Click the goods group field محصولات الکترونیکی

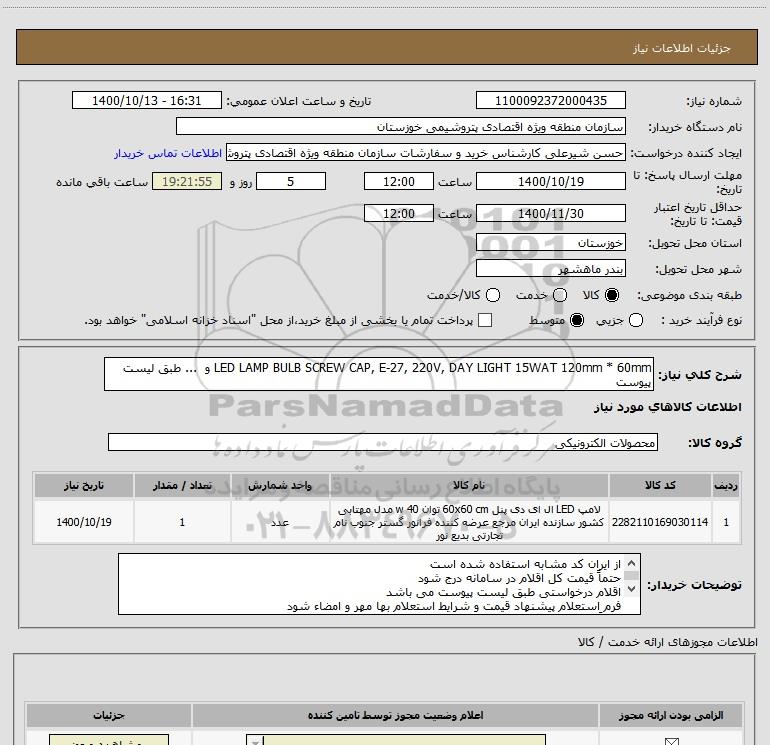[383, 442]
